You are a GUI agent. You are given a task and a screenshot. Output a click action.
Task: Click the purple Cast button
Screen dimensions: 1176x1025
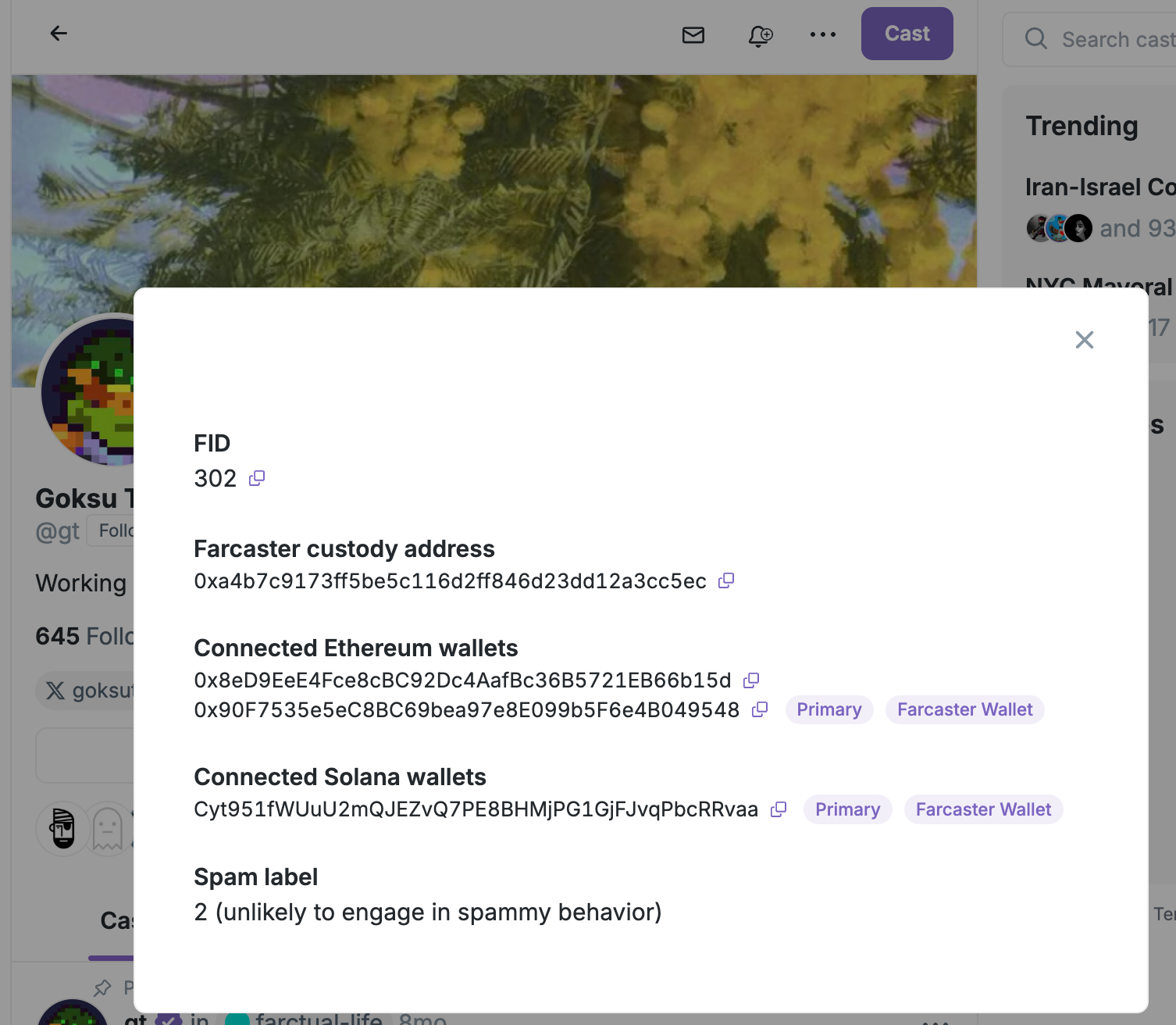(x=907, y=34)
